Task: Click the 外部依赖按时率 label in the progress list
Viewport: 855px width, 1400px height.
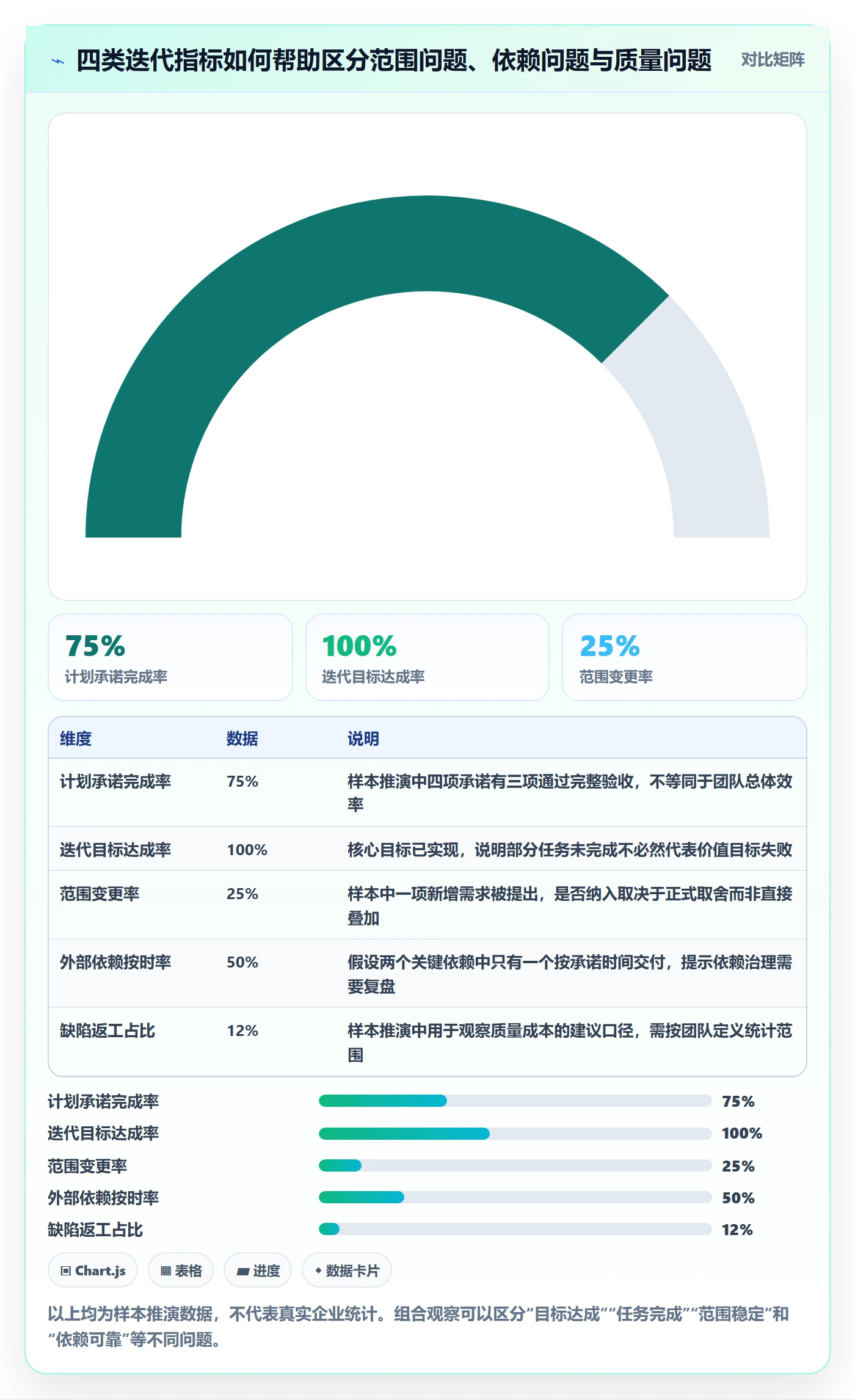Action: point(103,1197)
